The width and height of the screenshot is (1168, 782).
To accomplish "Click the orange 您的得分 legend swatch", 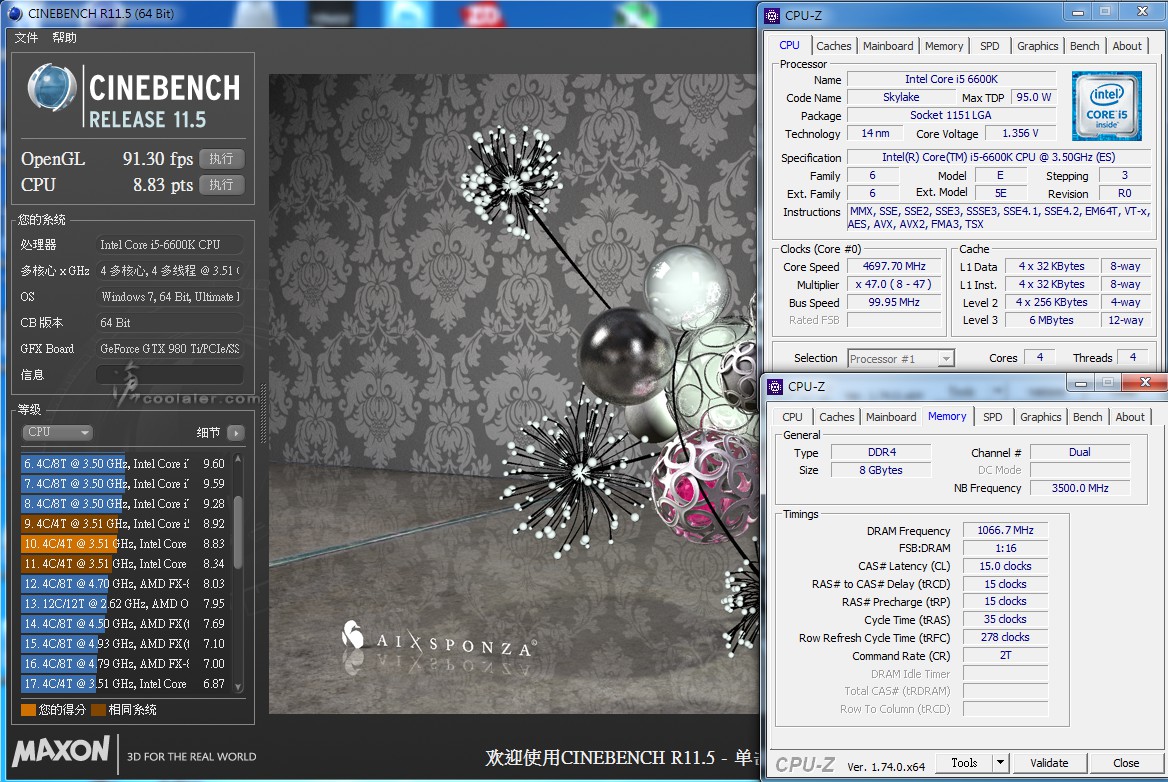I will click(28, 710).
